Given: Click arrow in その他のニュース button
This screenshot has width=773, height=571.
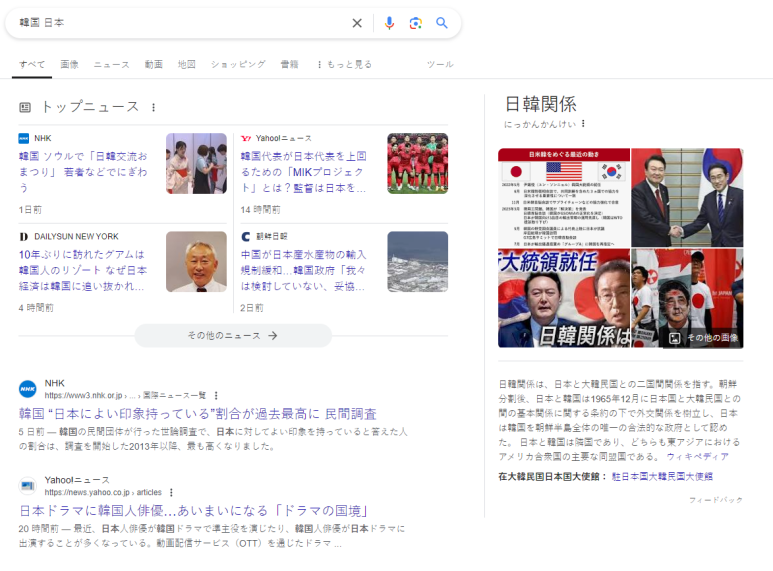Looking at the screenshot, I should [273, 335].
